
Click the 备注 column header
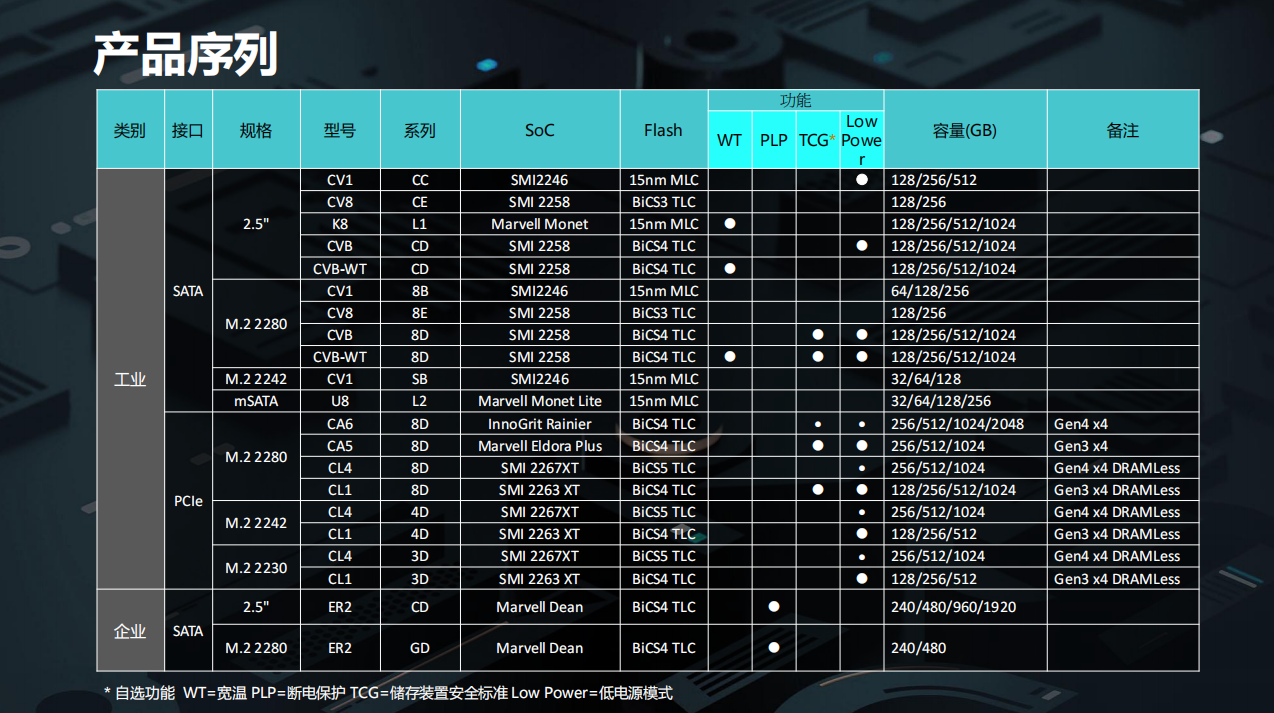1123,130
